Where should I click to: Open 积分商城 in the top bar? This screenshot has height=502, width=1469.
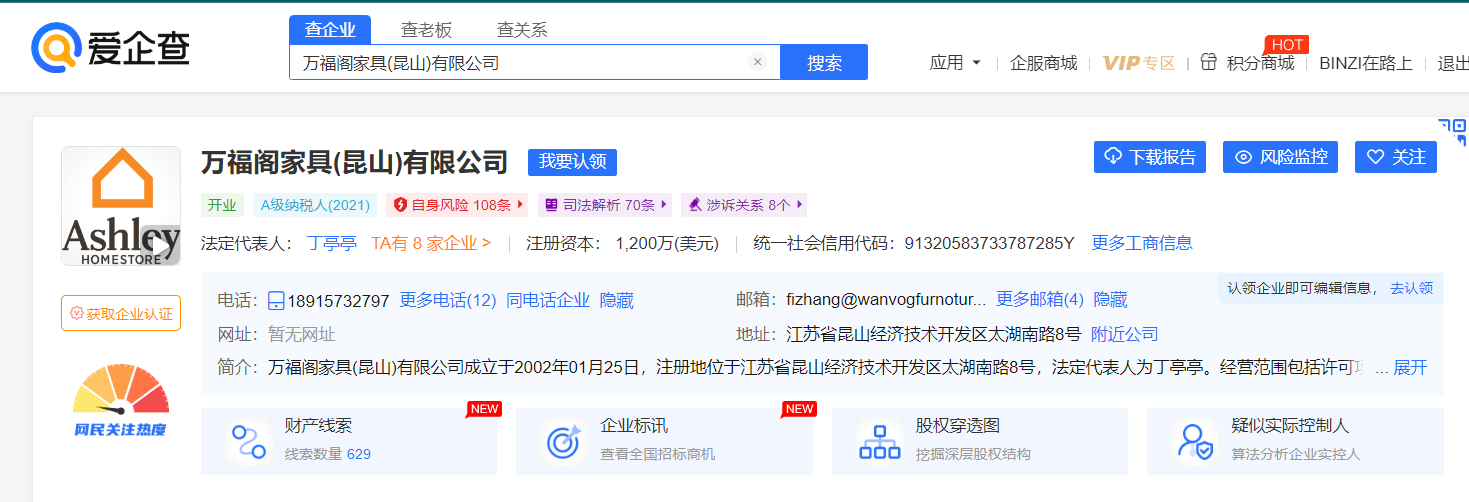(x=1260, y=63)
